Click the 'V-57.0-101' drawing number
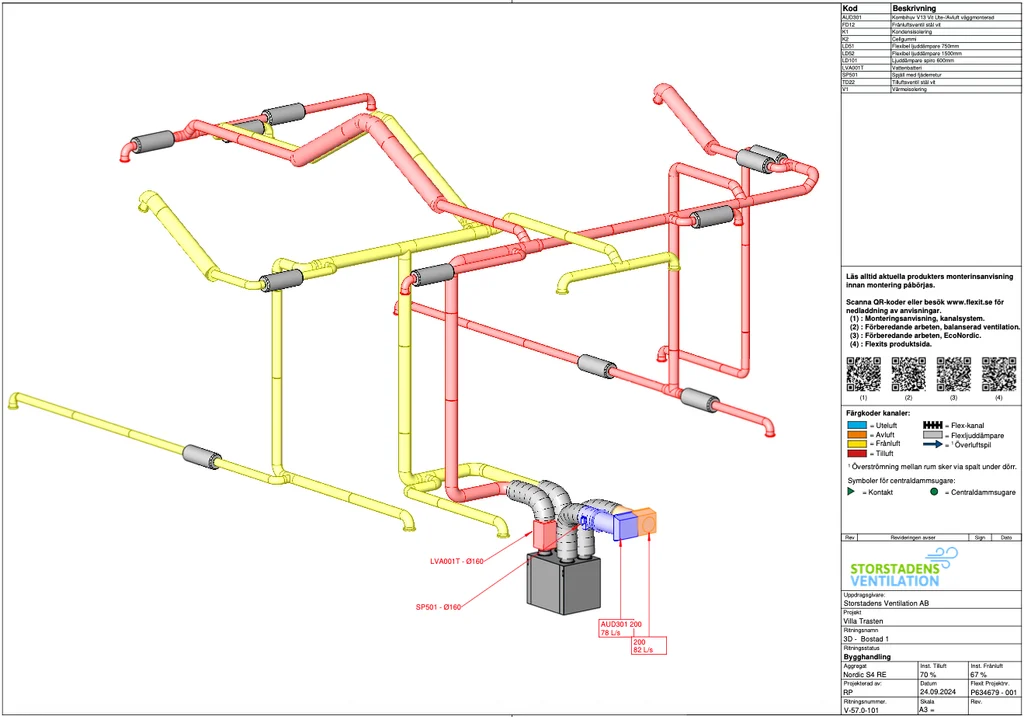Screen dimensions: 1024x717 [863, 710]
